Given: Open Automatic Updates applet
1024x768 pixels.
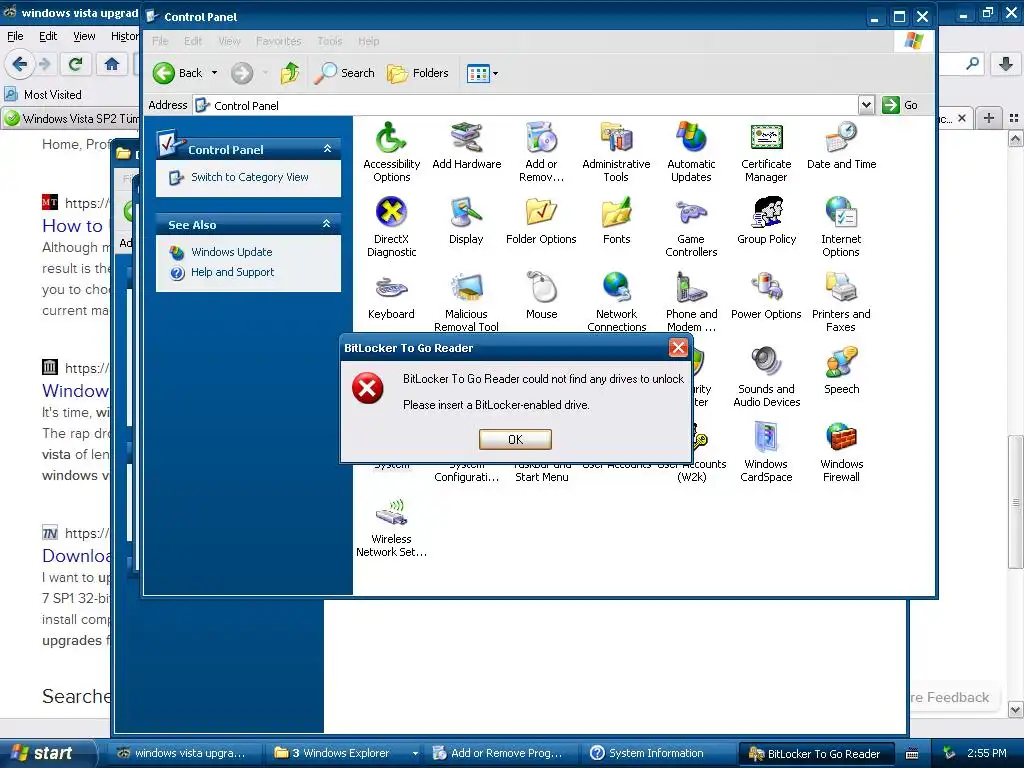Looking at the screenshot, I should pyautogui.click(x=691, y=152).
